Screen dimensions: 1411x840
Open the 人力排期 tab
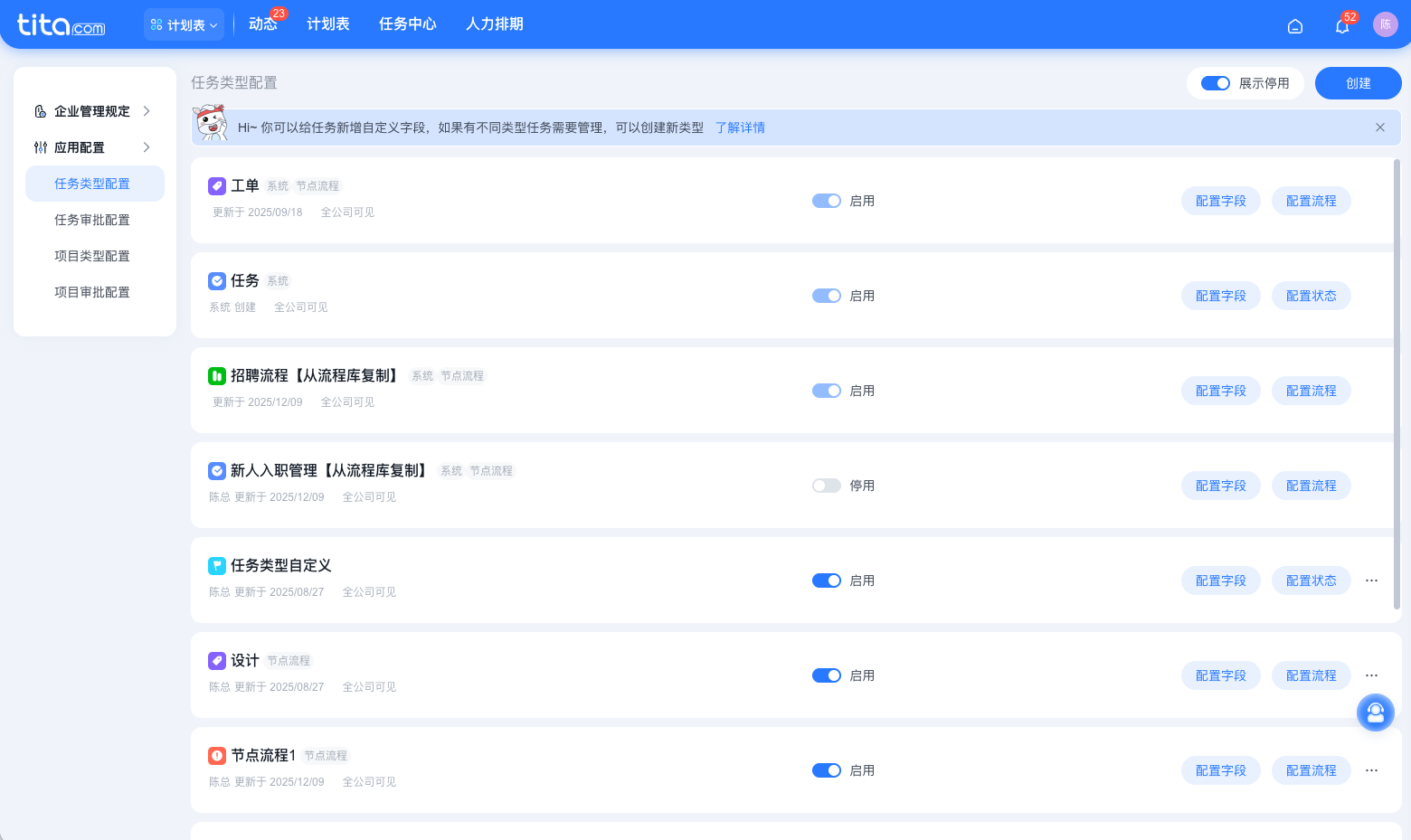tap(495, 24)
